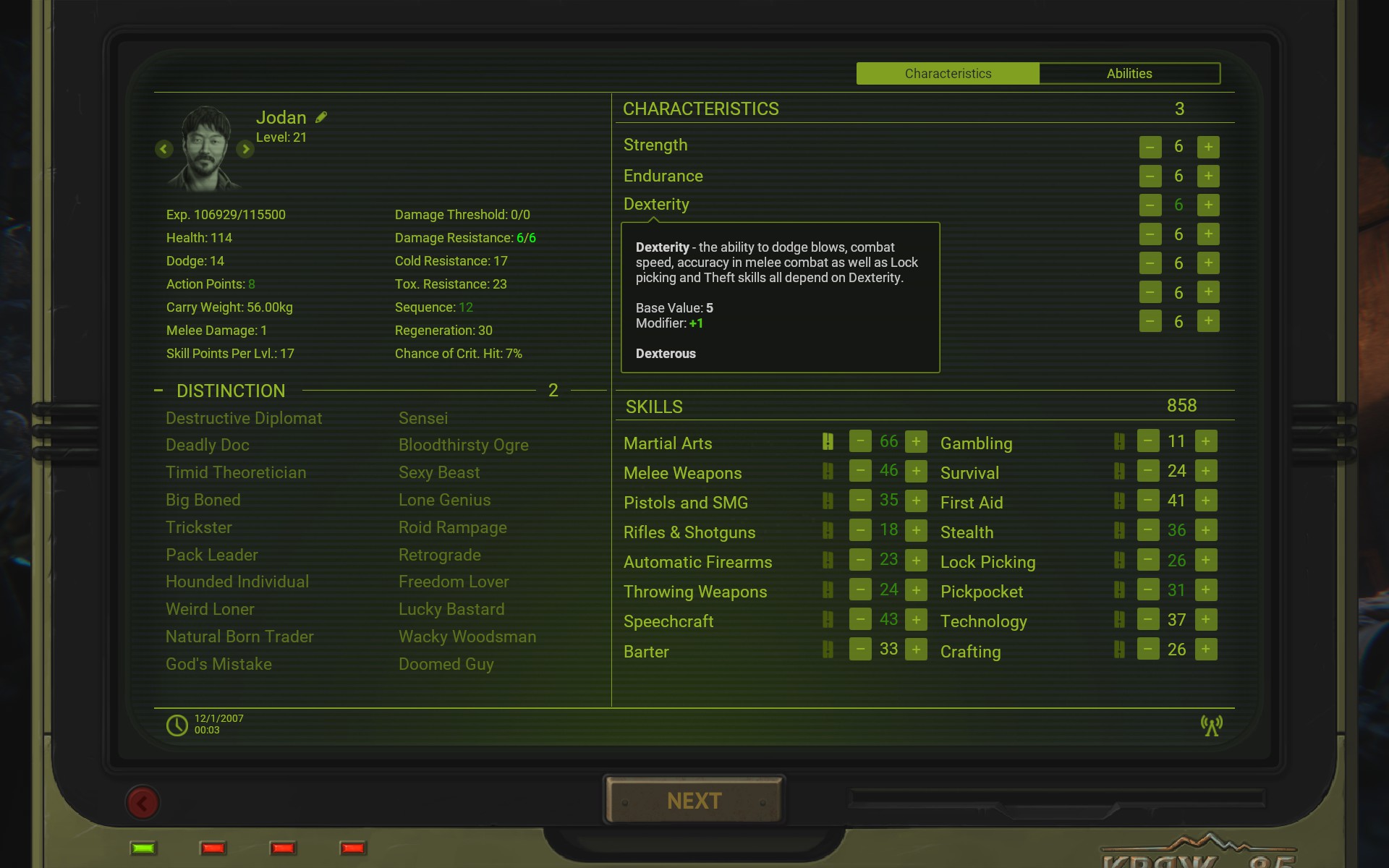Choose the Lucky Bastard distinction
Image resolution: width=1389 pixels, height=868 pixels.
click(451, 609)
